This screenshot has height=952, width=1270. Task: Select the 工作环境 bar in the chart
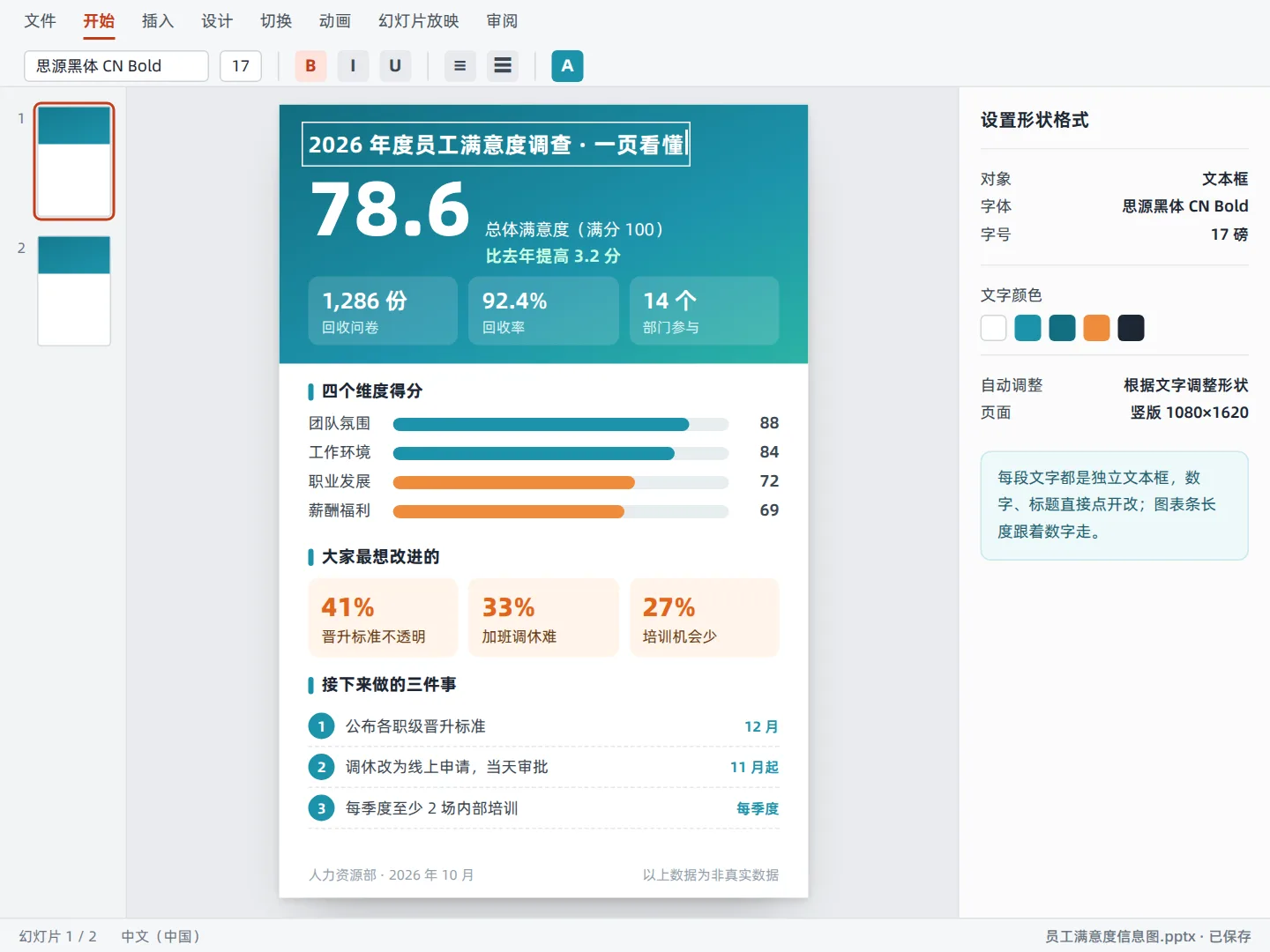point(534,454)
